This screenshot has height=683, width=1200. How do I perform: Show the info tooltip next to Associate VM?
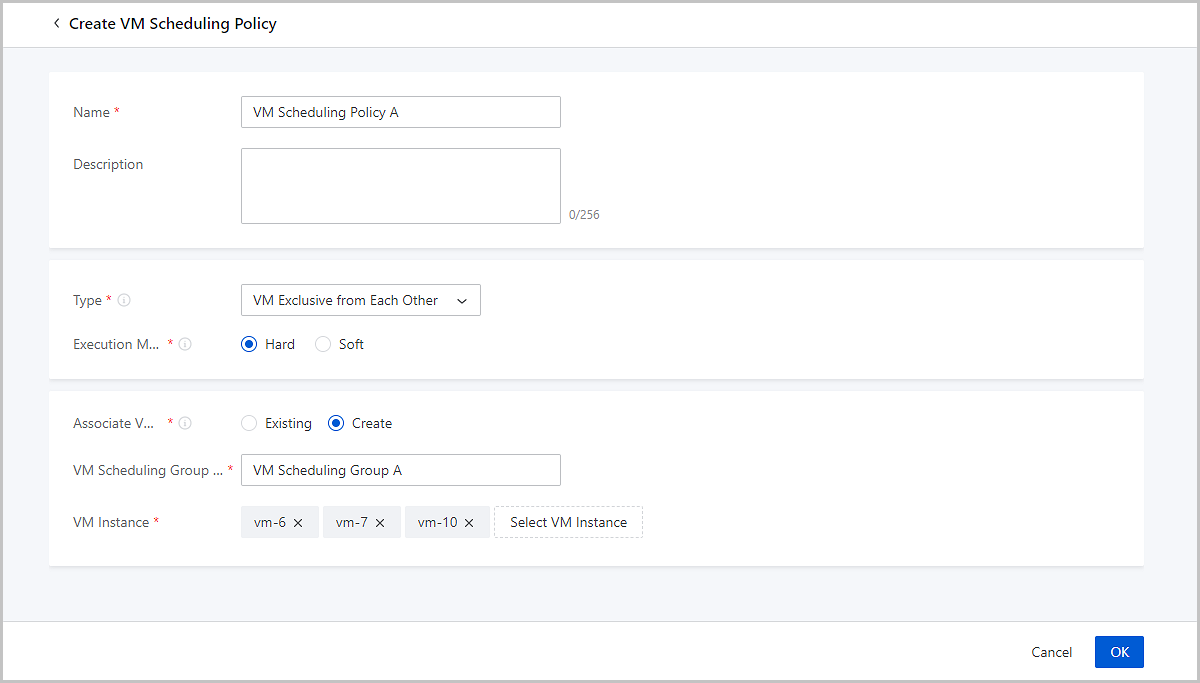pos(185,423)
